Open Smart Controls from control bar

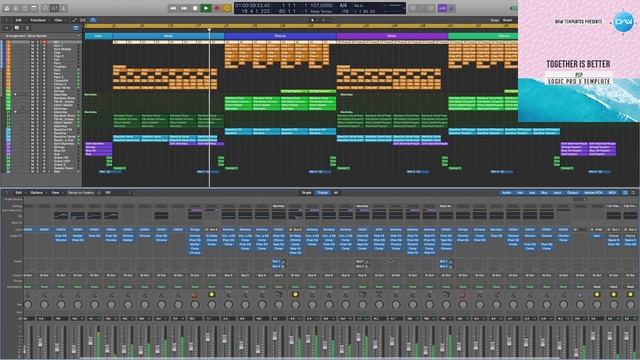(x=45, y=8)
